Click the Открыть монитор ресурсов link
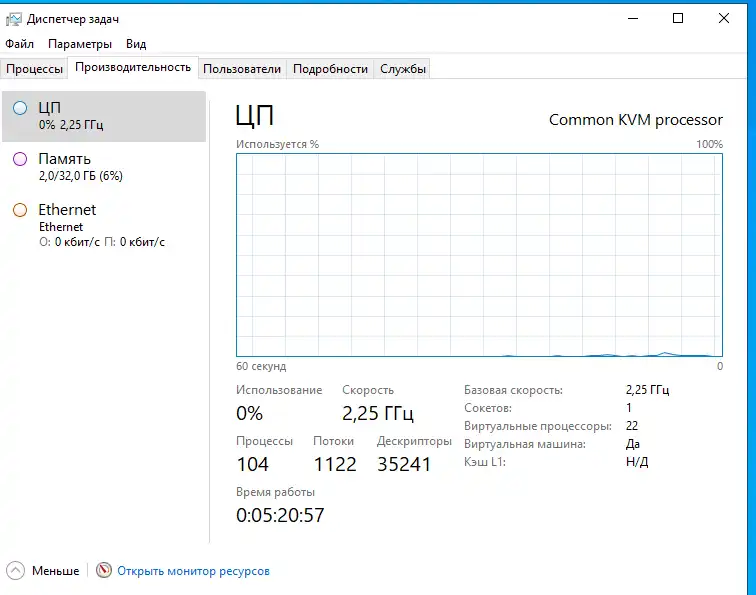 (x=193, y=571)
